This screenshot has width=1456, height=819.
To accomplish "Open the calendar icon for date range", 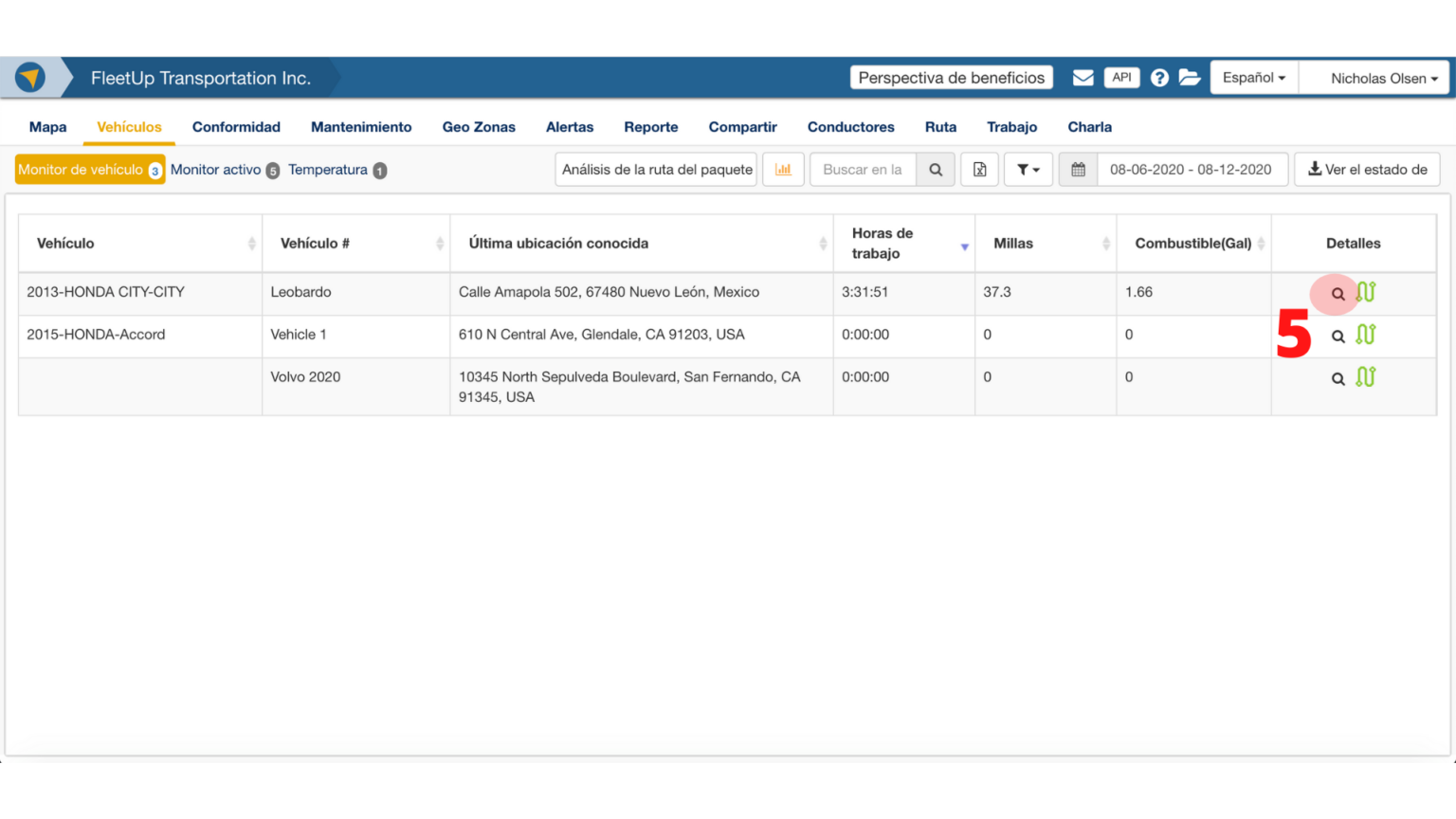I will tap(1078, 170).
